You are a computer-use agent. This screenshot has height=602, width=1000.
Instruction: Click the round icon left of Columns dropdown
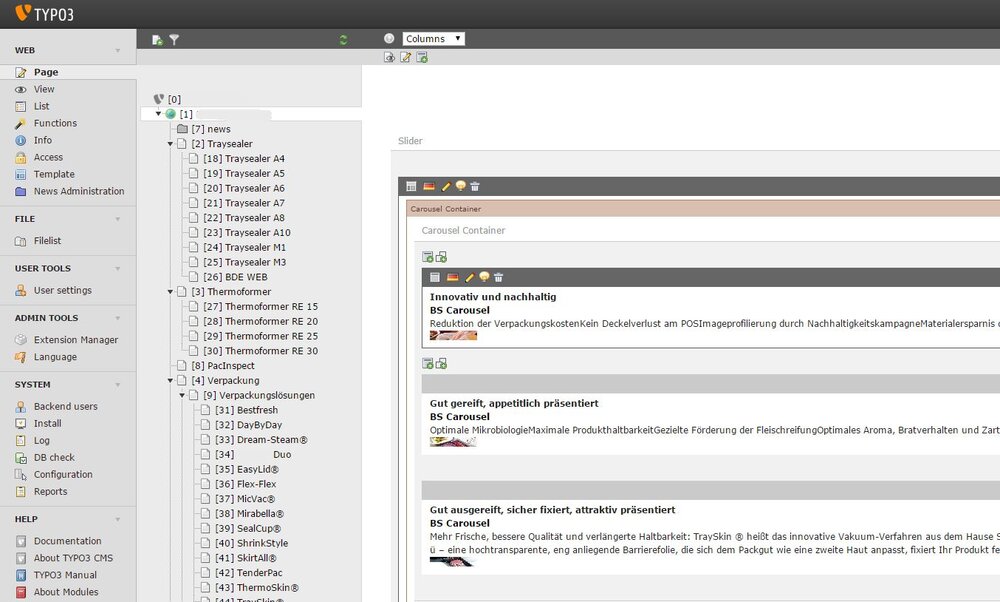pos(389,38)
